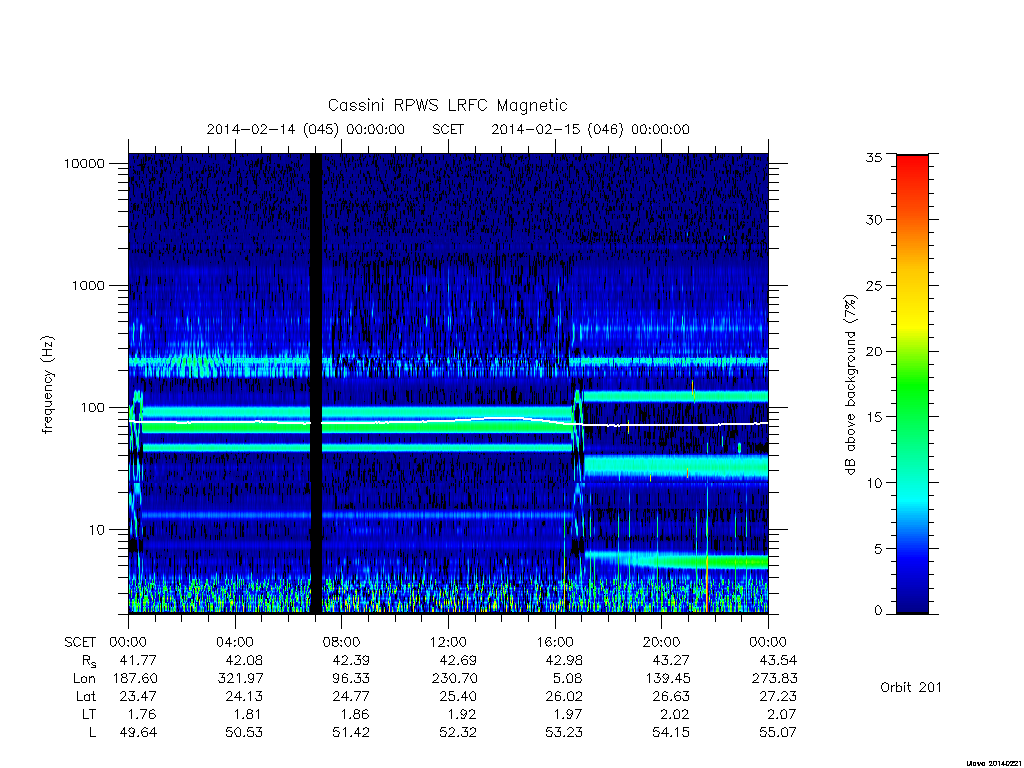The width and height of the screenshot is (1024, 768).
Task: Click the 'Rs' row label
Action: [88, 661]
